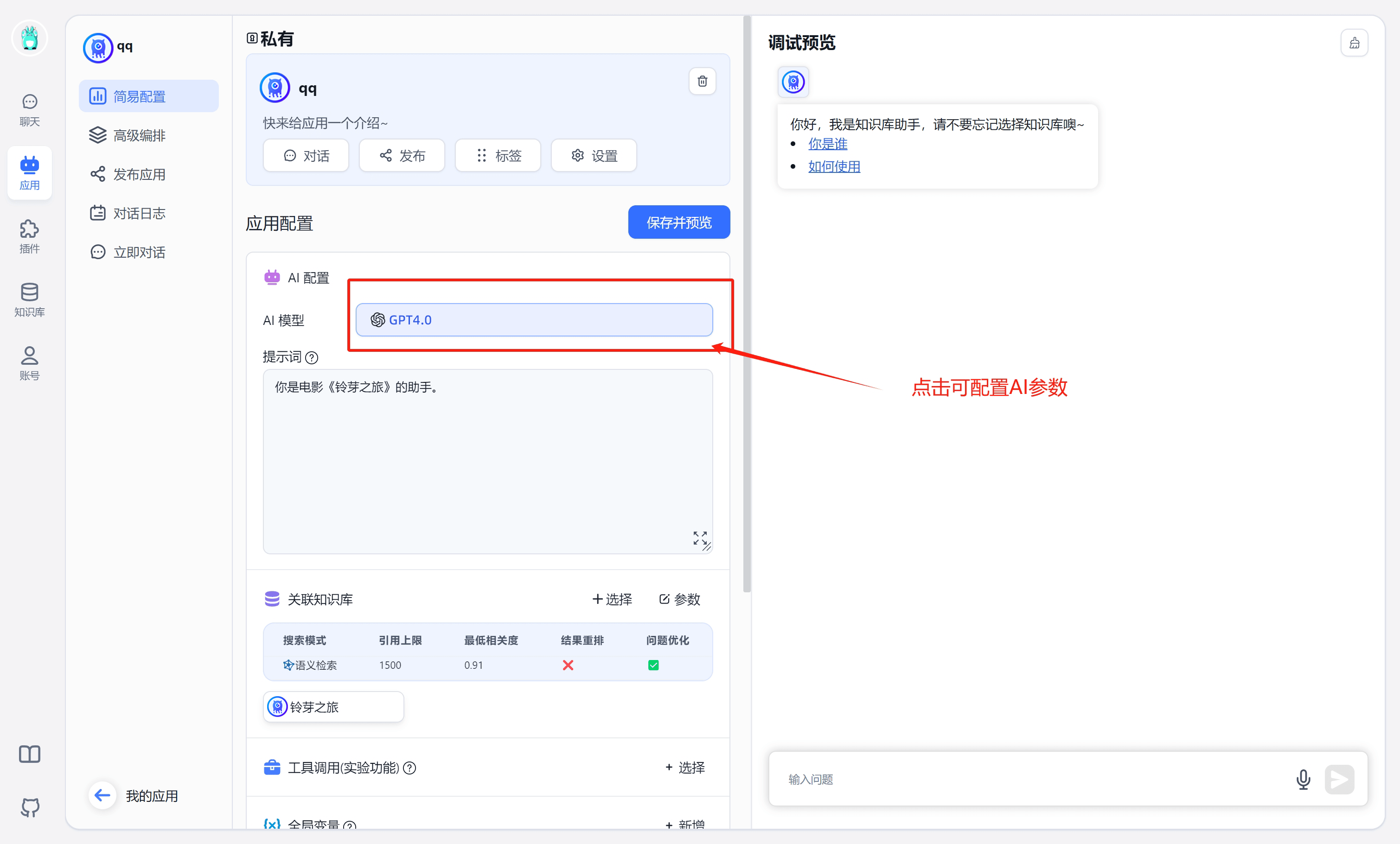Click the 发布 button in app card
Image resolution: width=1400 pixels, height=844 pixels.
402,156
